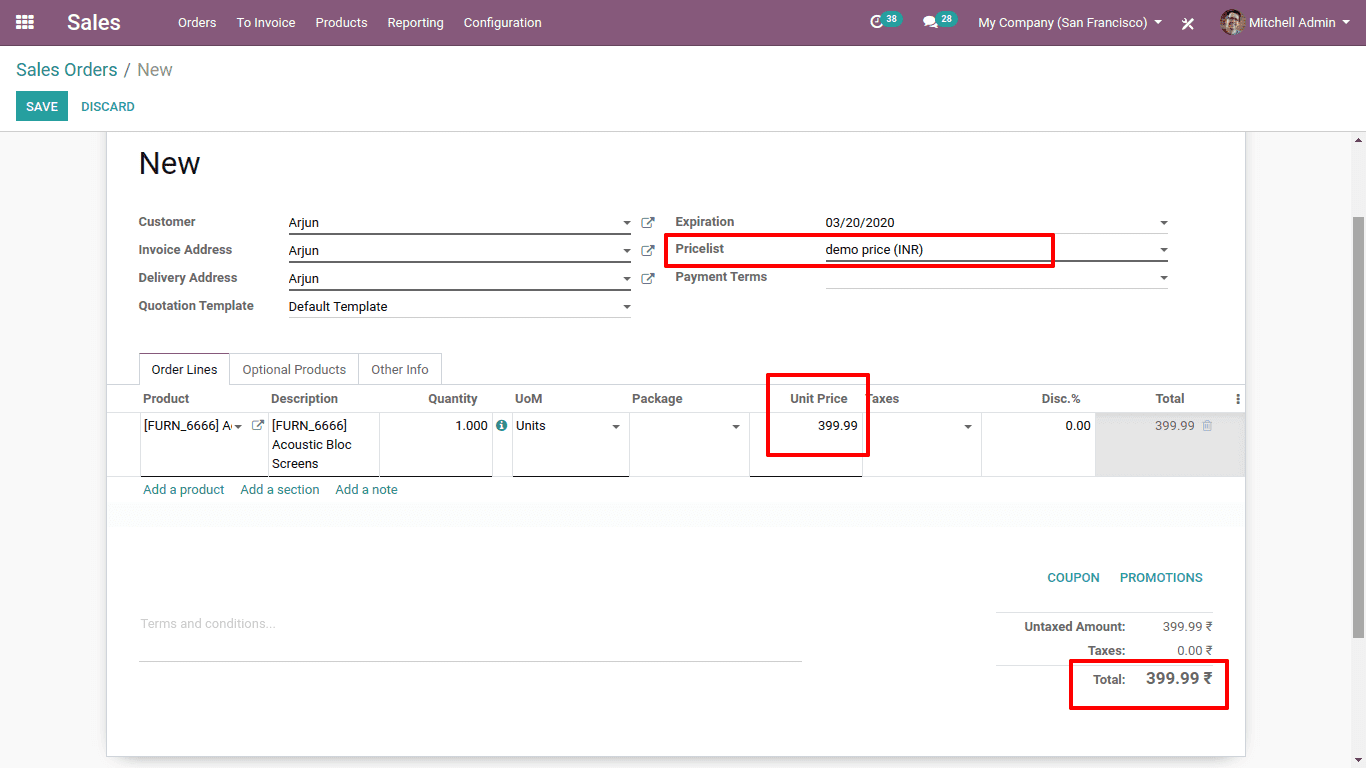Screen dimensions: 1366x768
Task: Open Mitchell Admin avatar picture
Action: (1232, 22)
